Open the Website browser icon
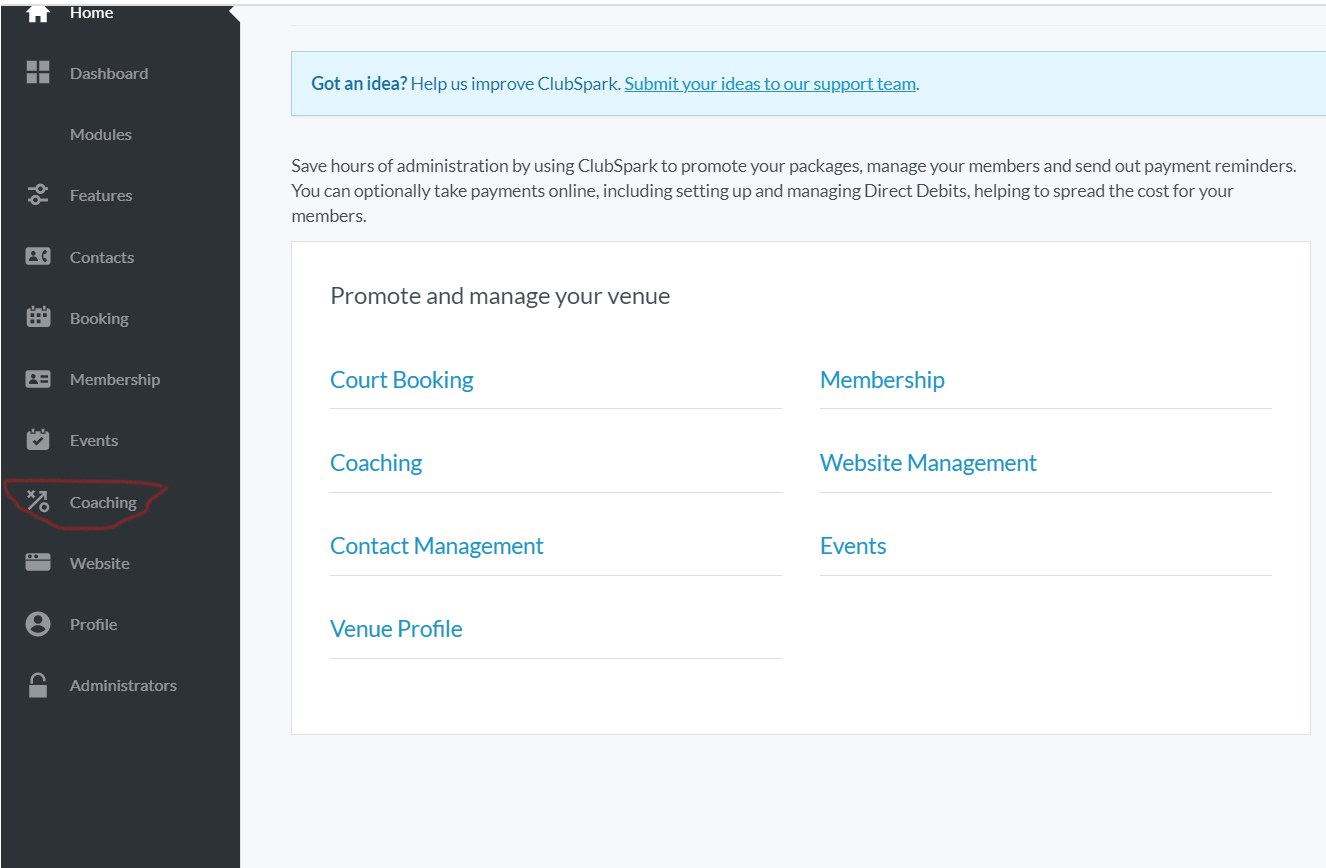The image size is (1326, 868). pyautogui.click(x=37, y=562)
